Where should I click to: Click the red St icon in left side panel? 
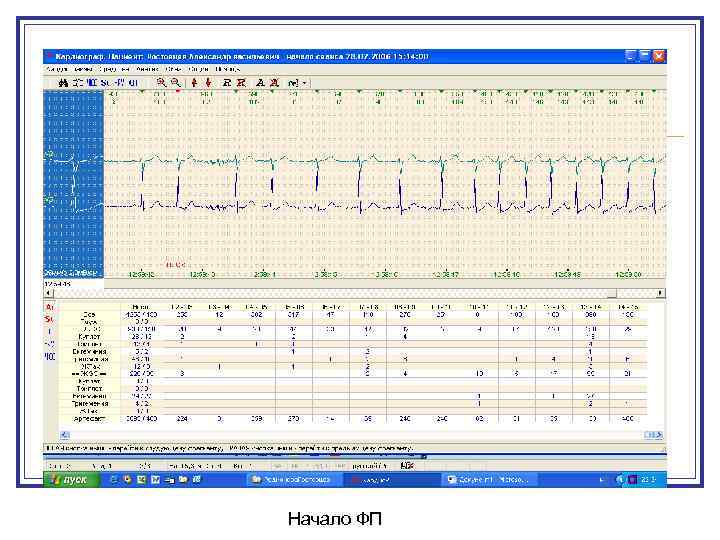tap(49, 319)
